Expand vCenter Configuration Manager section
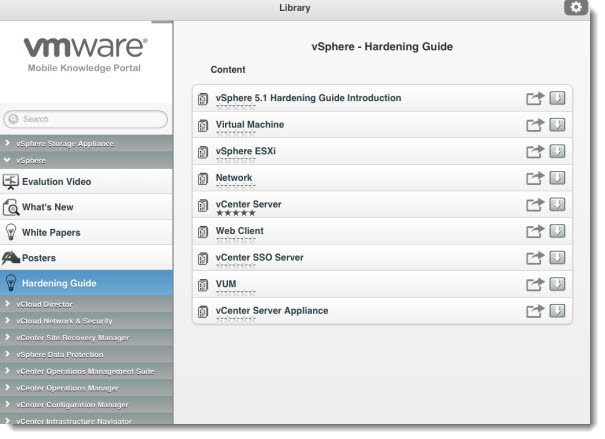 [86, 404]
